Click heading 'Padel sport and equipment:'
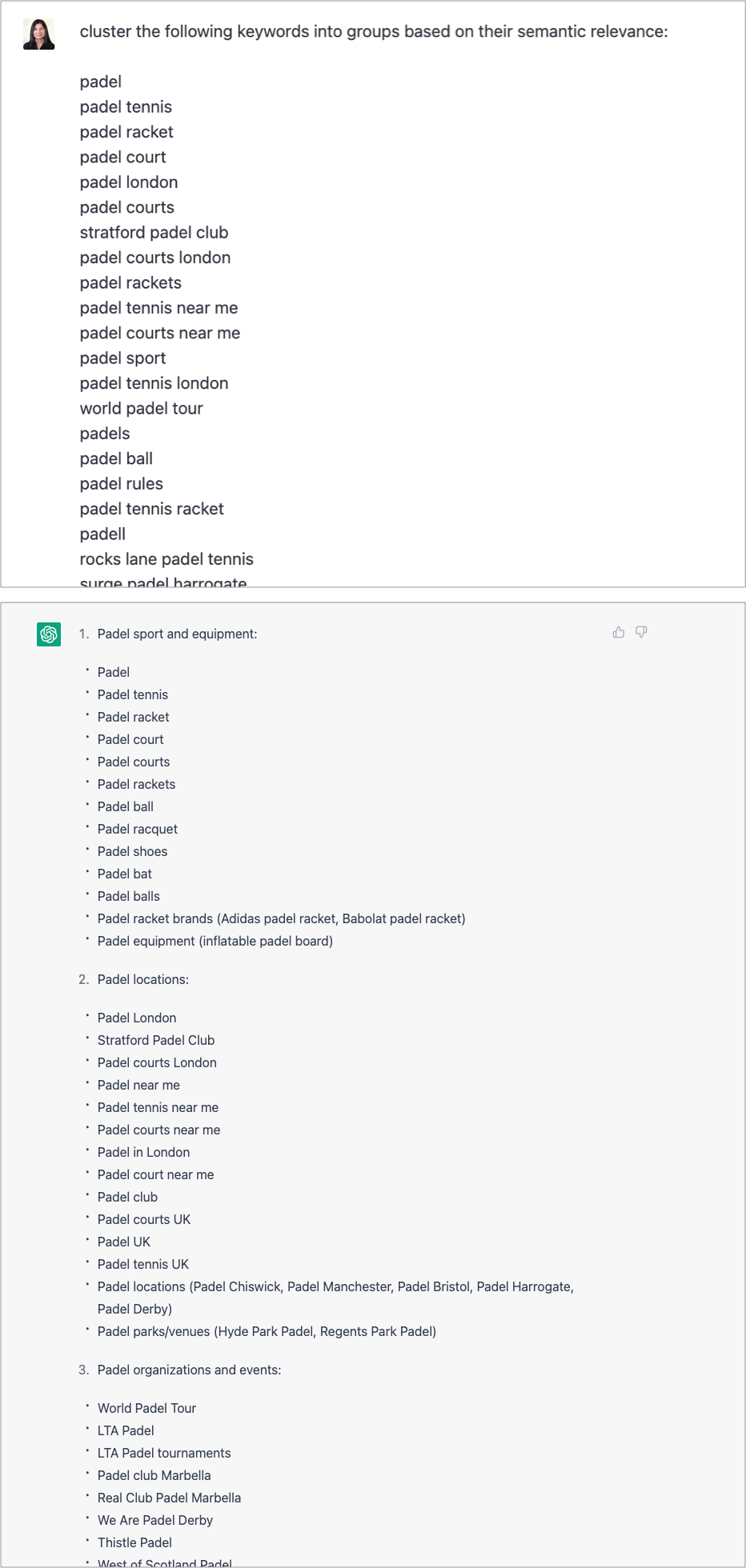746x1568 pixels. (177, 634)
